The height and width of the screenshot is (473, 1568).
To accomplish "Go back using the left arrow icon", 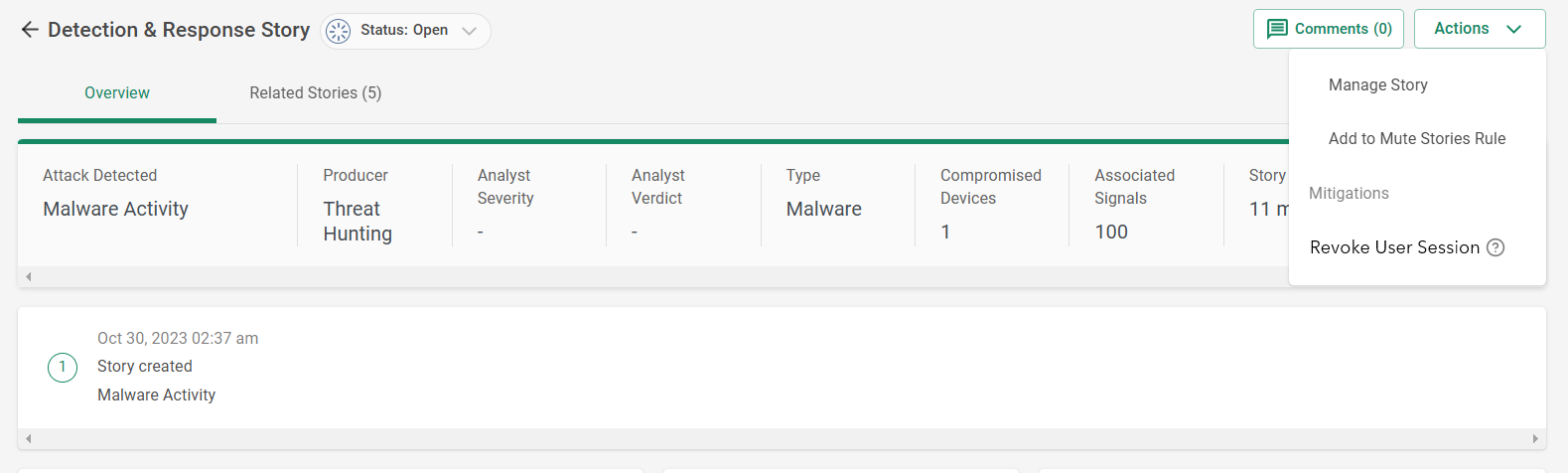I will 30,30.
